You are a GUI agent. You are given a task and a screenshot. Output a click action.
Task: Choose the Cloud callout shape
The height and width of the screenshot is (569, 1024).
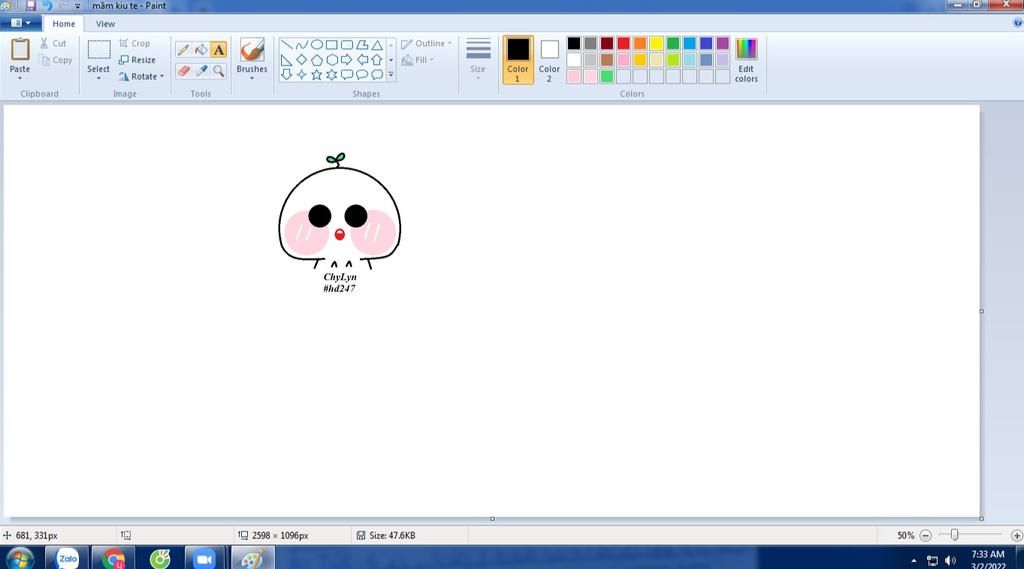click(x=377, y=74)
